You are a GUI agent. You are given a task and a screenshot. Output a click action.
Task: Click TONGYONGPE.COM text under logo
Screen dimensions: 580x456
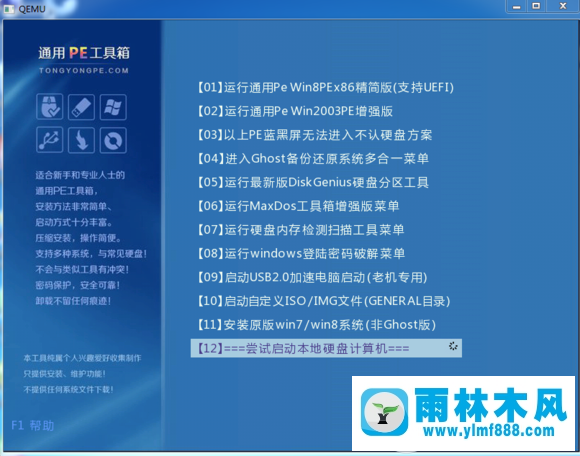point(84,70)
